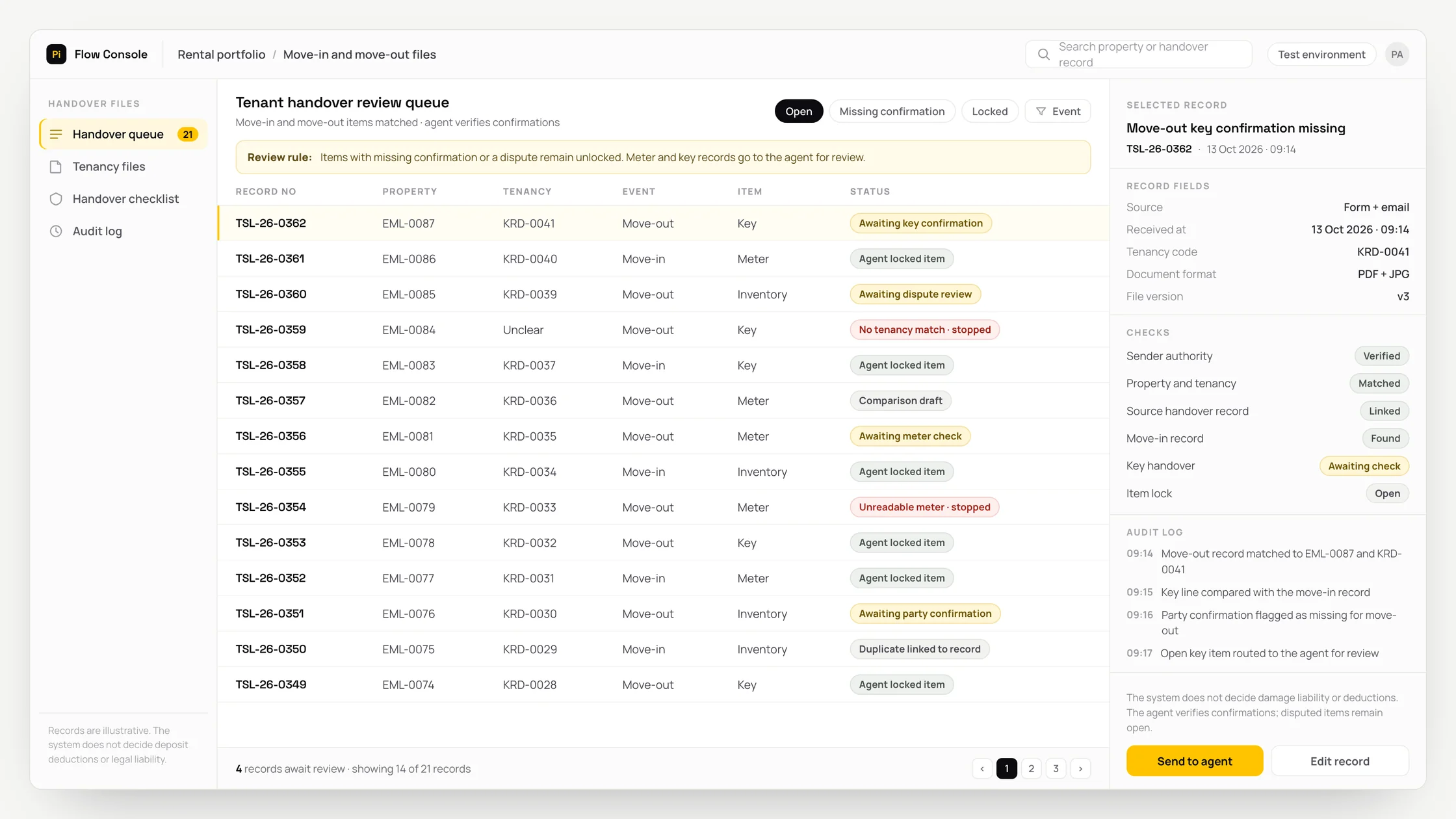Click Edit record button
The height and width of the screenshot is (819, 1456).
[1340, 761]
